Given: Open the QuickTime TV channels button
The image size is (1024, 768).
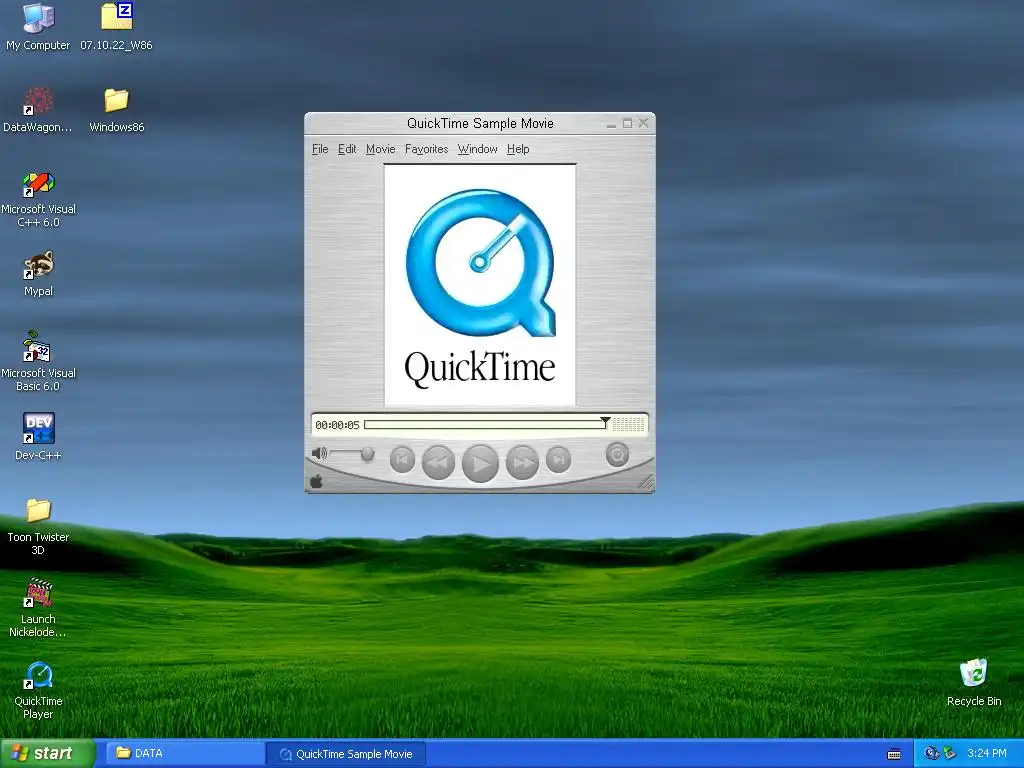Looking at the screenshot, I should 617,455.
